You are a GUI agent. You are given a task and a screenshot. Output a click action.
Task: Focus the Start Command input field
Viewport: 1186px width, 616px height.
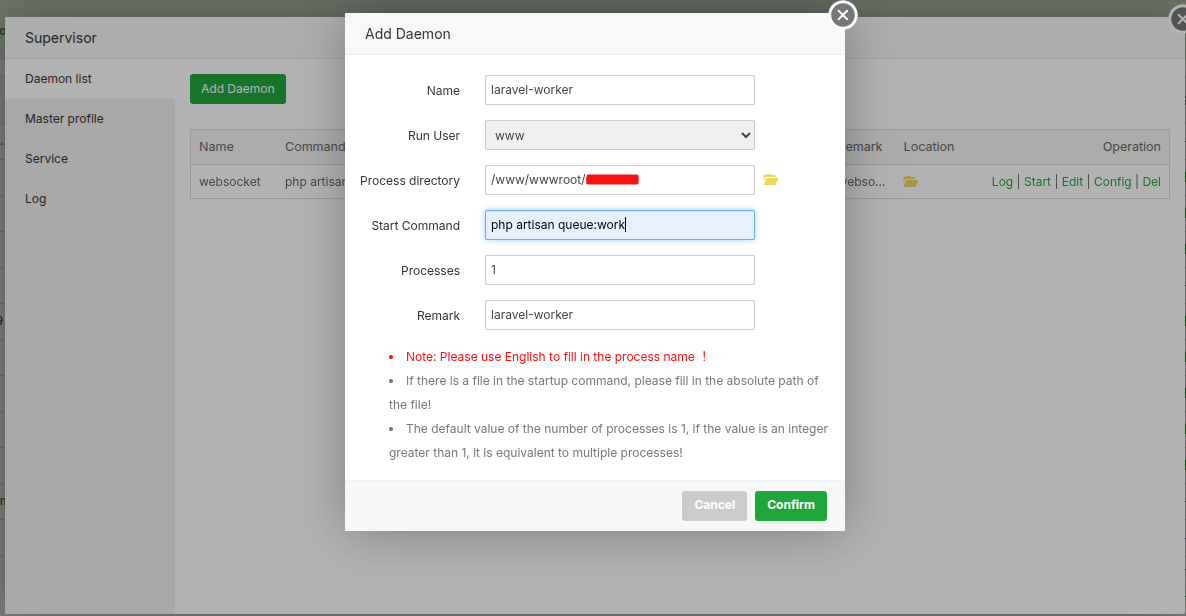[619, 225]
